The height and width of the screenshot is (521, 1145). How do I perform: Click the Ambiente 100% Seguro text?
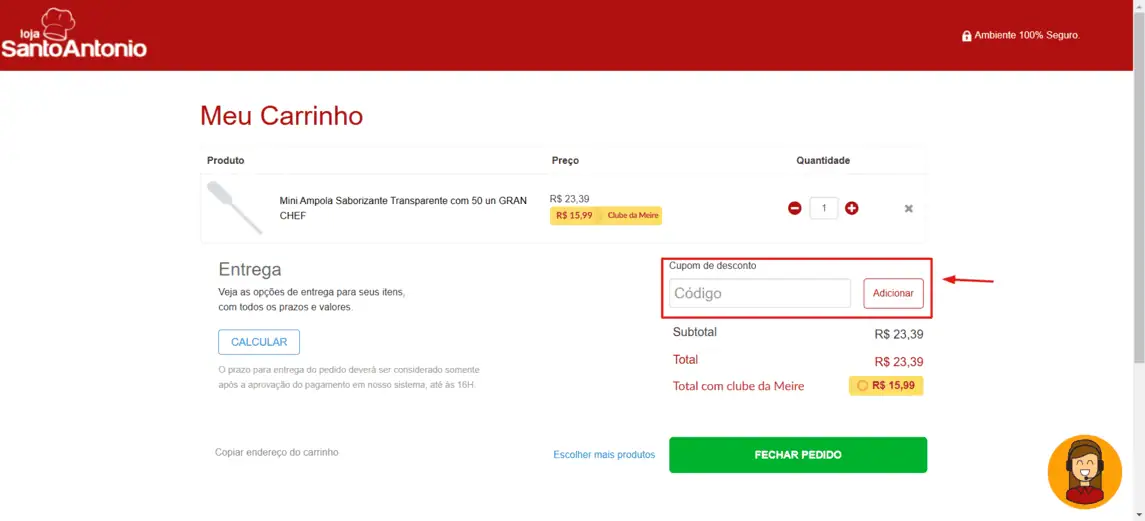pos(1027,35)
